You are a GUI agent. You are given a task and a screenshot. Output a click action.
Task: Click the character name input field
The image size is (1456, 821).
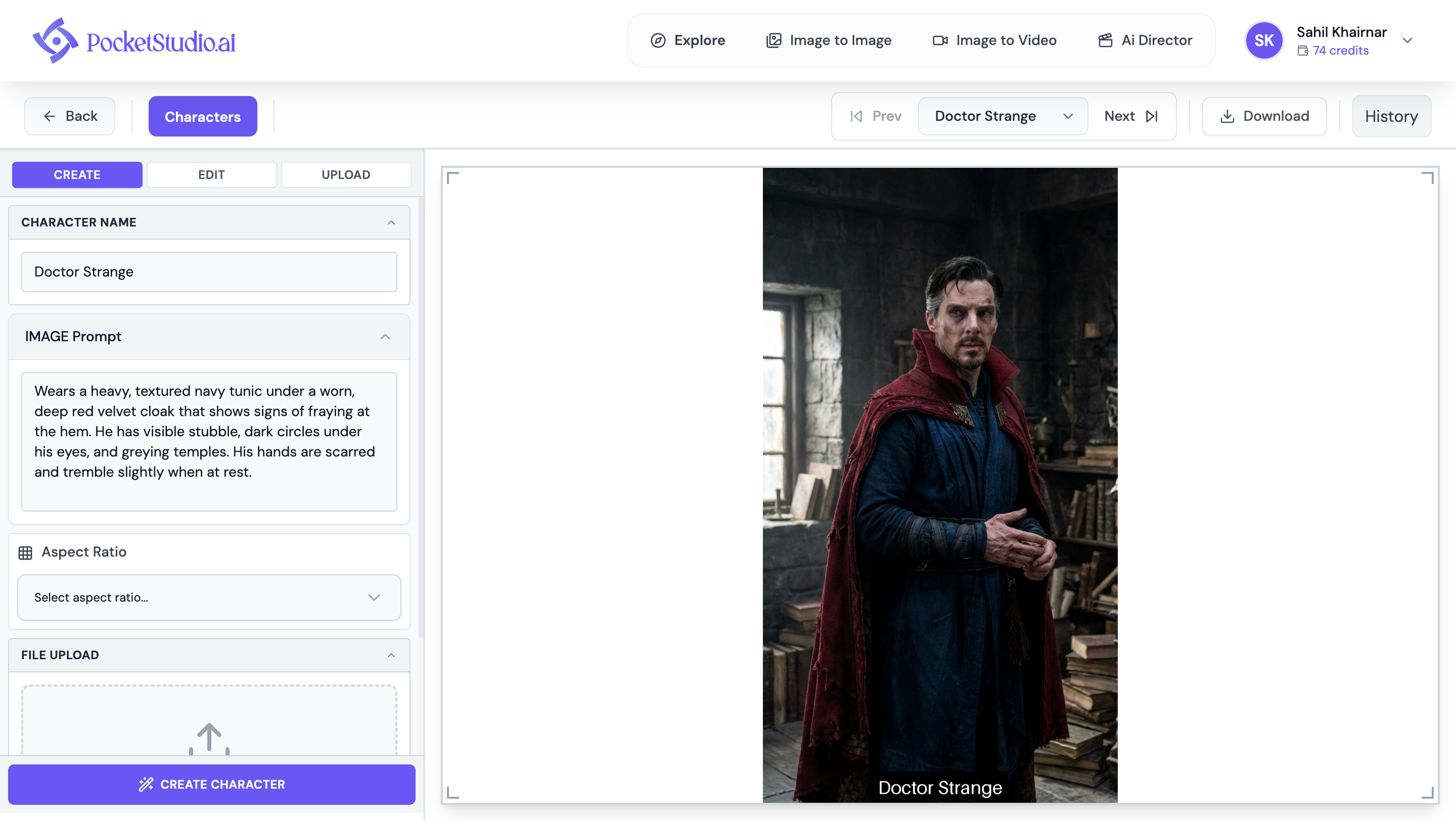click(209, 272)
